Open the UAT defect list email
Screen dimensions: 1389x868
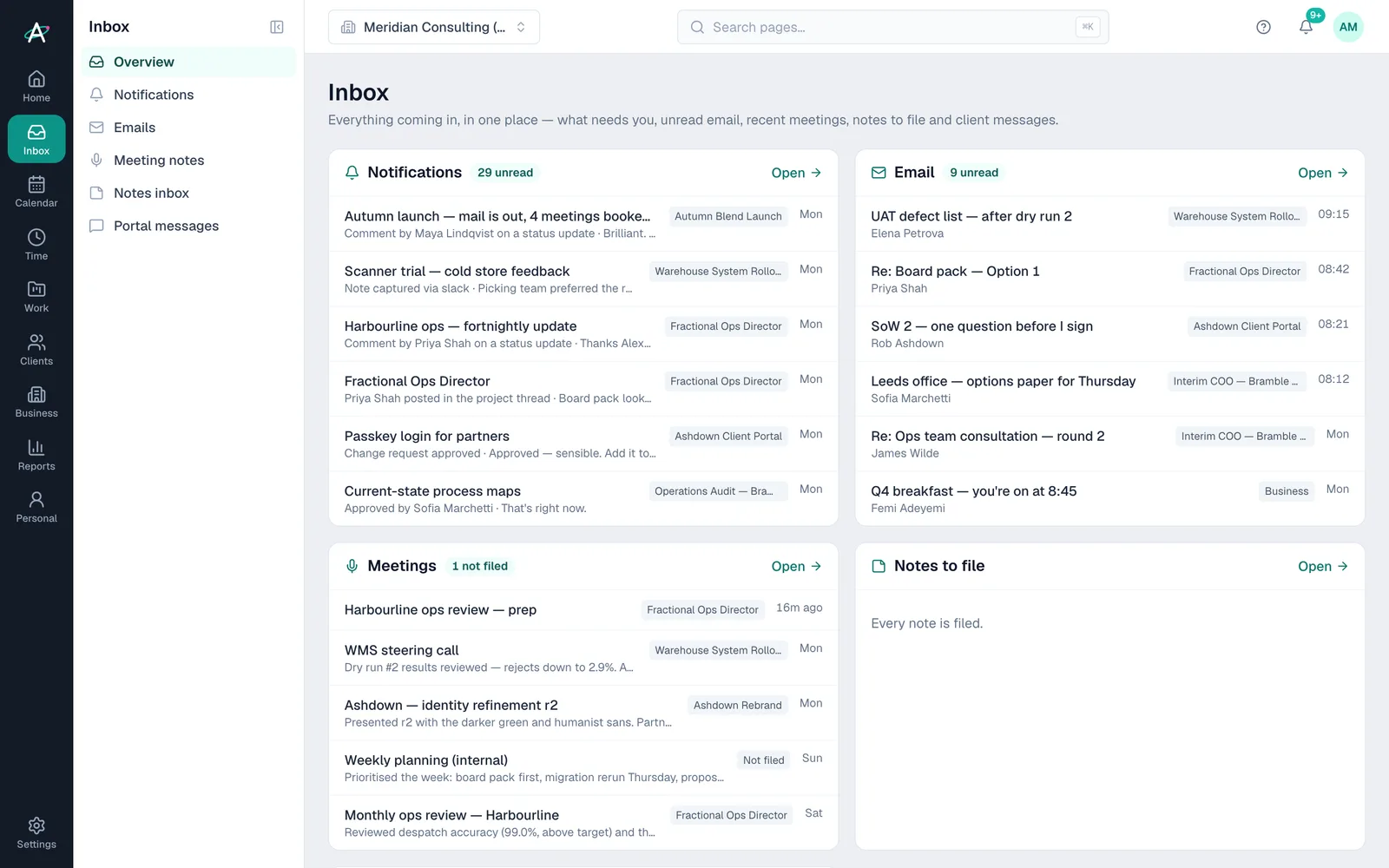[1109, 224]
